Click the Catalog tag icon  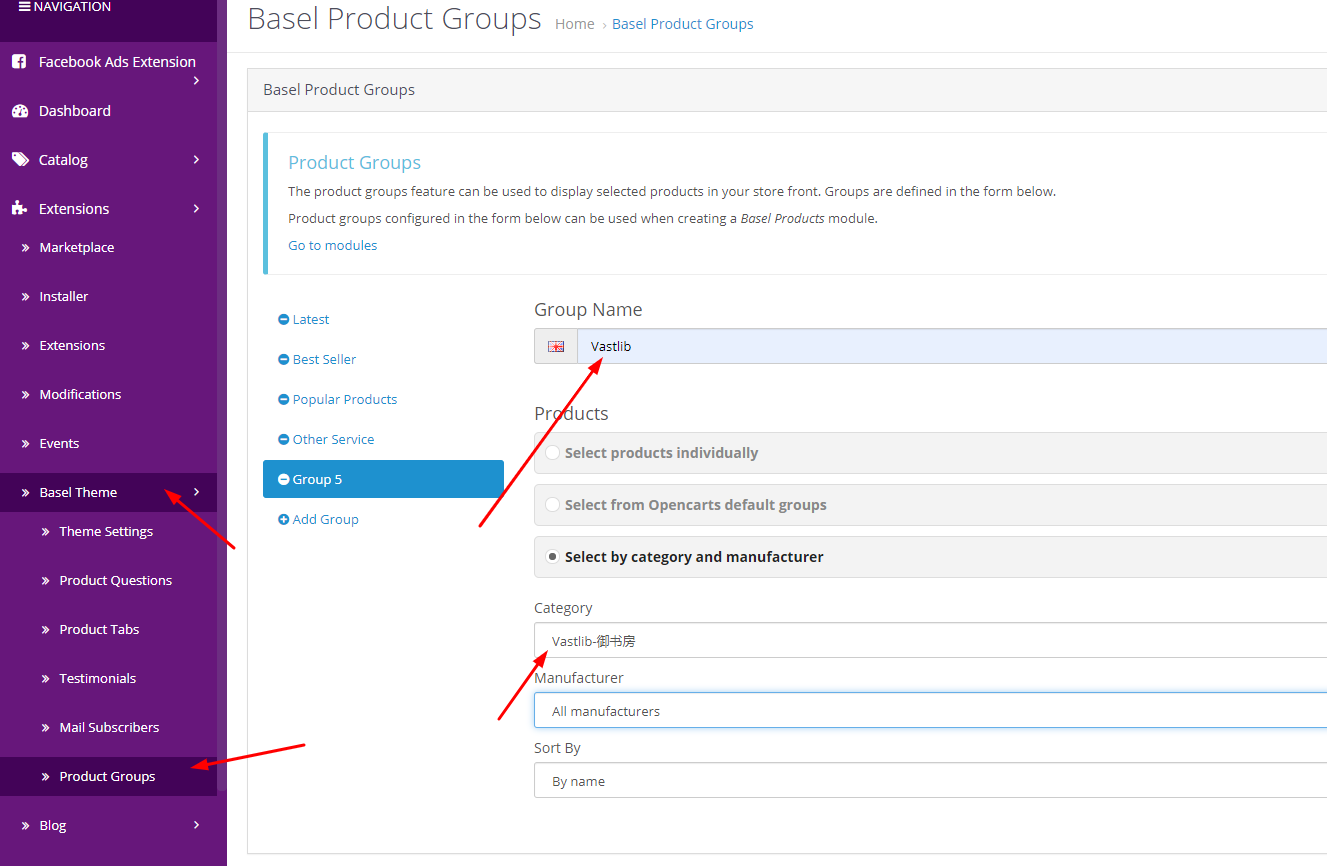20,160
